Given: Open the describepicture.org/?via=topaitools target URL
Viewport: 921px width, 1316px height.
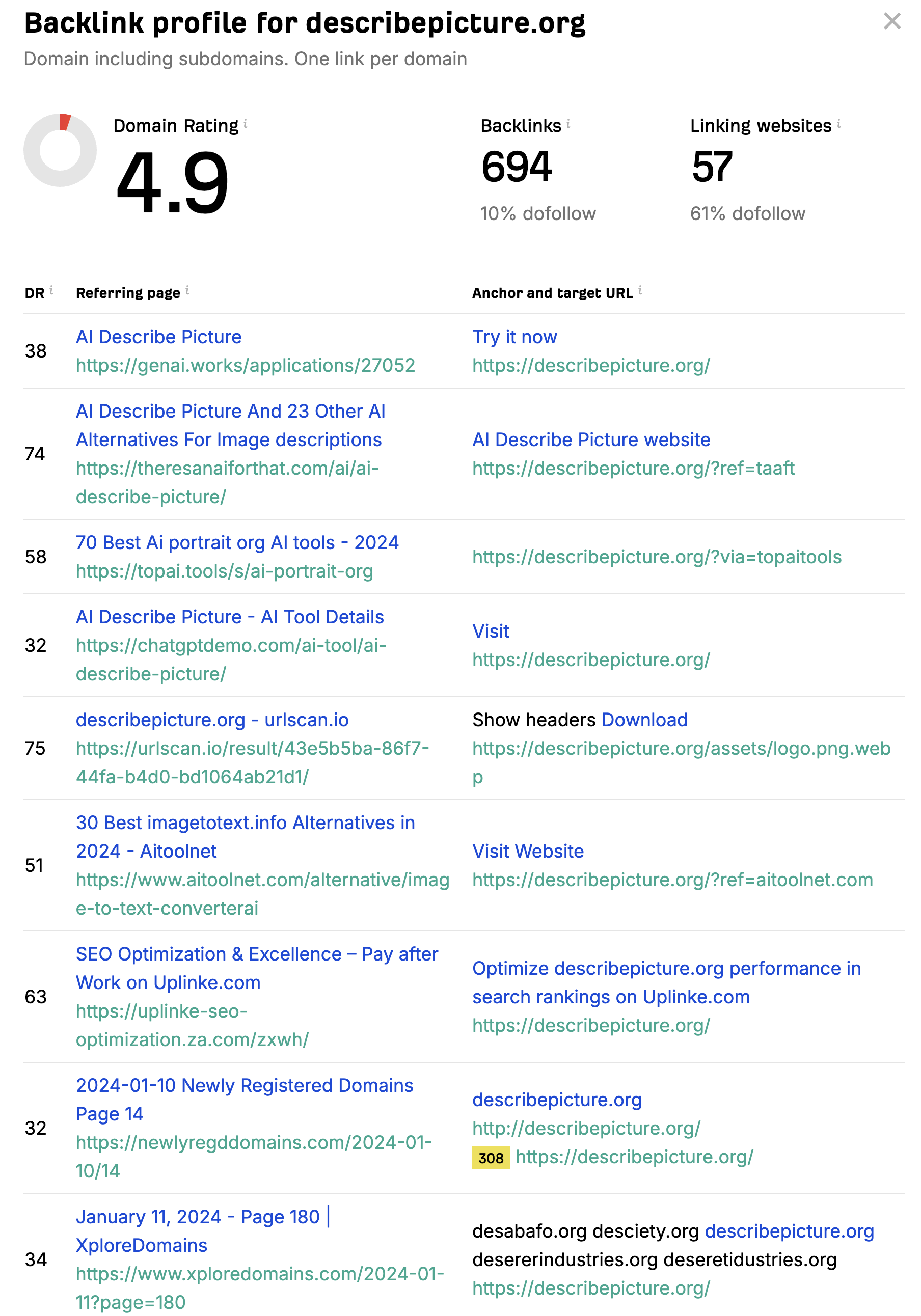Looking at the screenshot, I should [657, 557].
